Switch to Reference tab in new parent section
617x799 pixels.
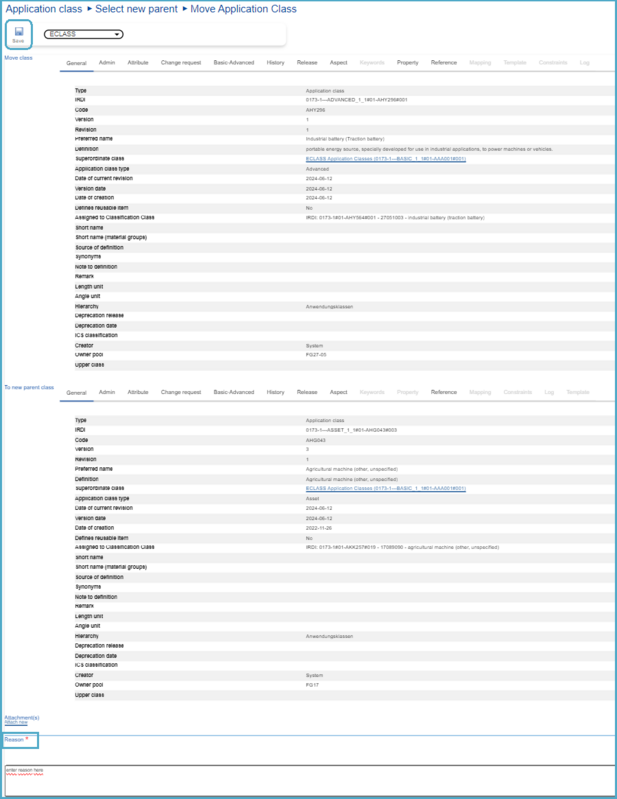pos(444,392)
